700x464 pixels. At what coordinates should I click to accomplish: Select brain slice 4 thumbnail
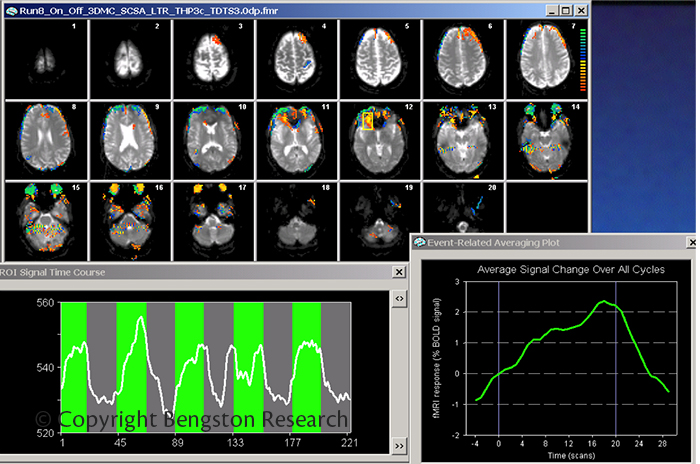tap(294, 57)
